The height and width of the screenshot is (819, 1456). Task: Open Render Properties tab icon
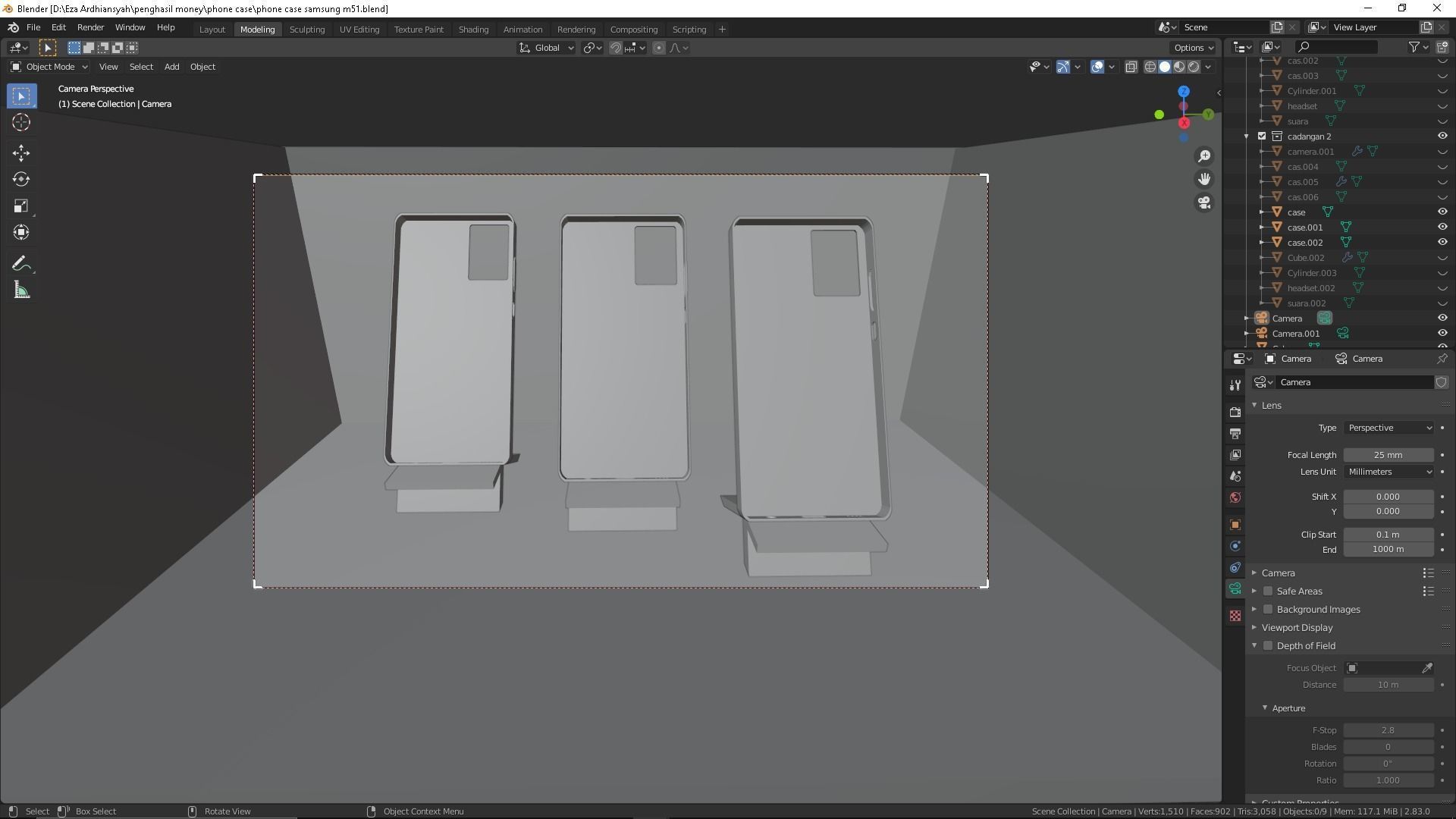coord(1235,412)
